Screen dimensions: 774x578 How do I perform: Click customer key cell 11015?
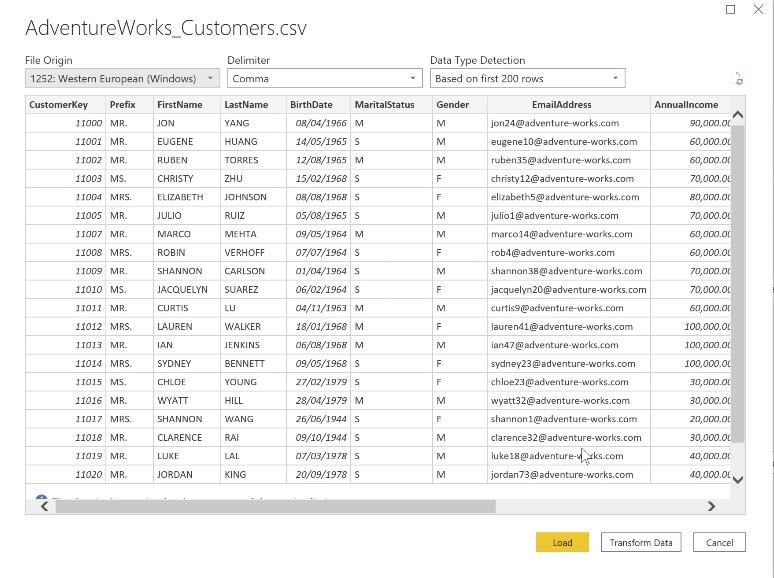pyautogui.click(x=65, y=382)
